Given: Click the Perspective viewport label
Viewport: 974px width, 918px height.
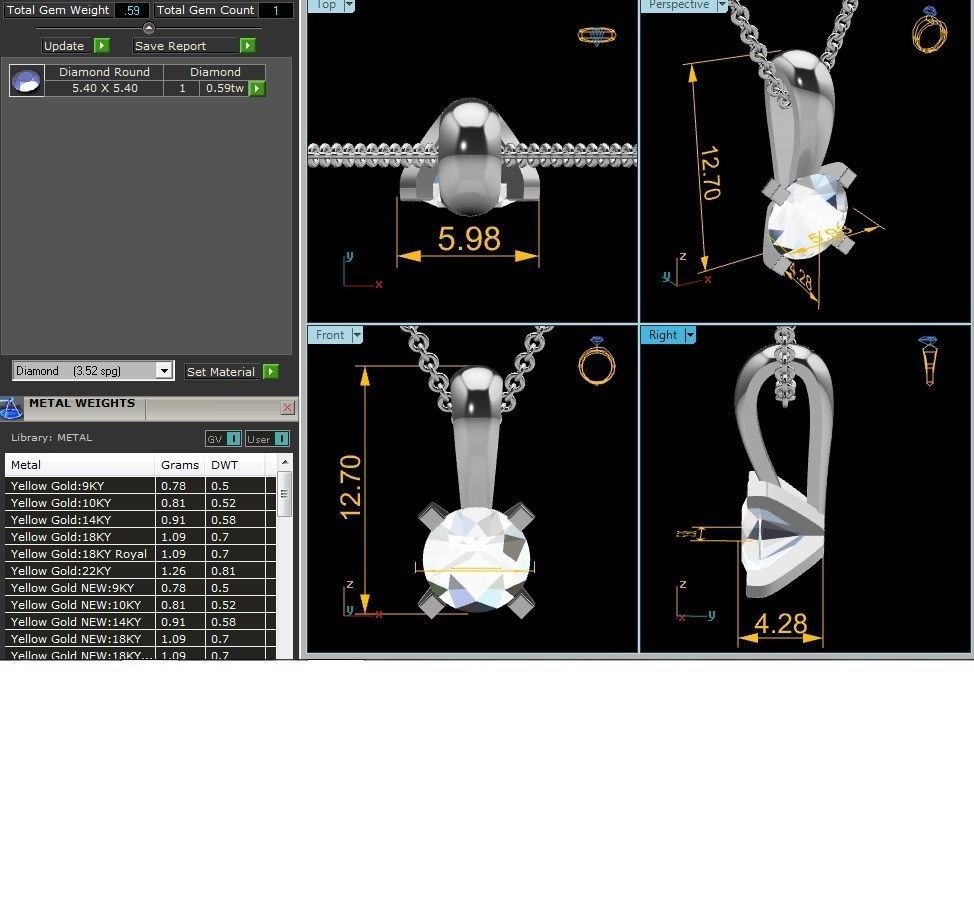Looking at the screenshot, I should 678,5.
